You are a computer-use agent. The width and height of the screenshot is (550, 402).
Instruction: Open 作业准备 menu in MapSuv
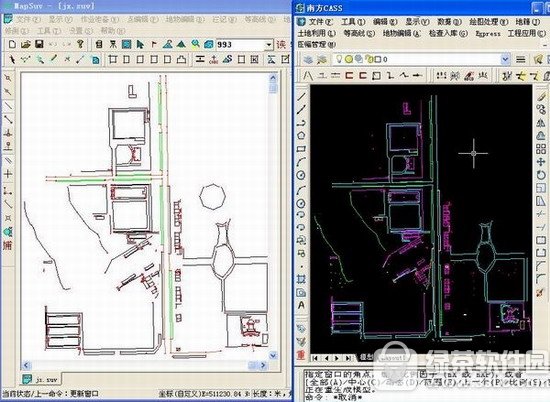[100, 19]
